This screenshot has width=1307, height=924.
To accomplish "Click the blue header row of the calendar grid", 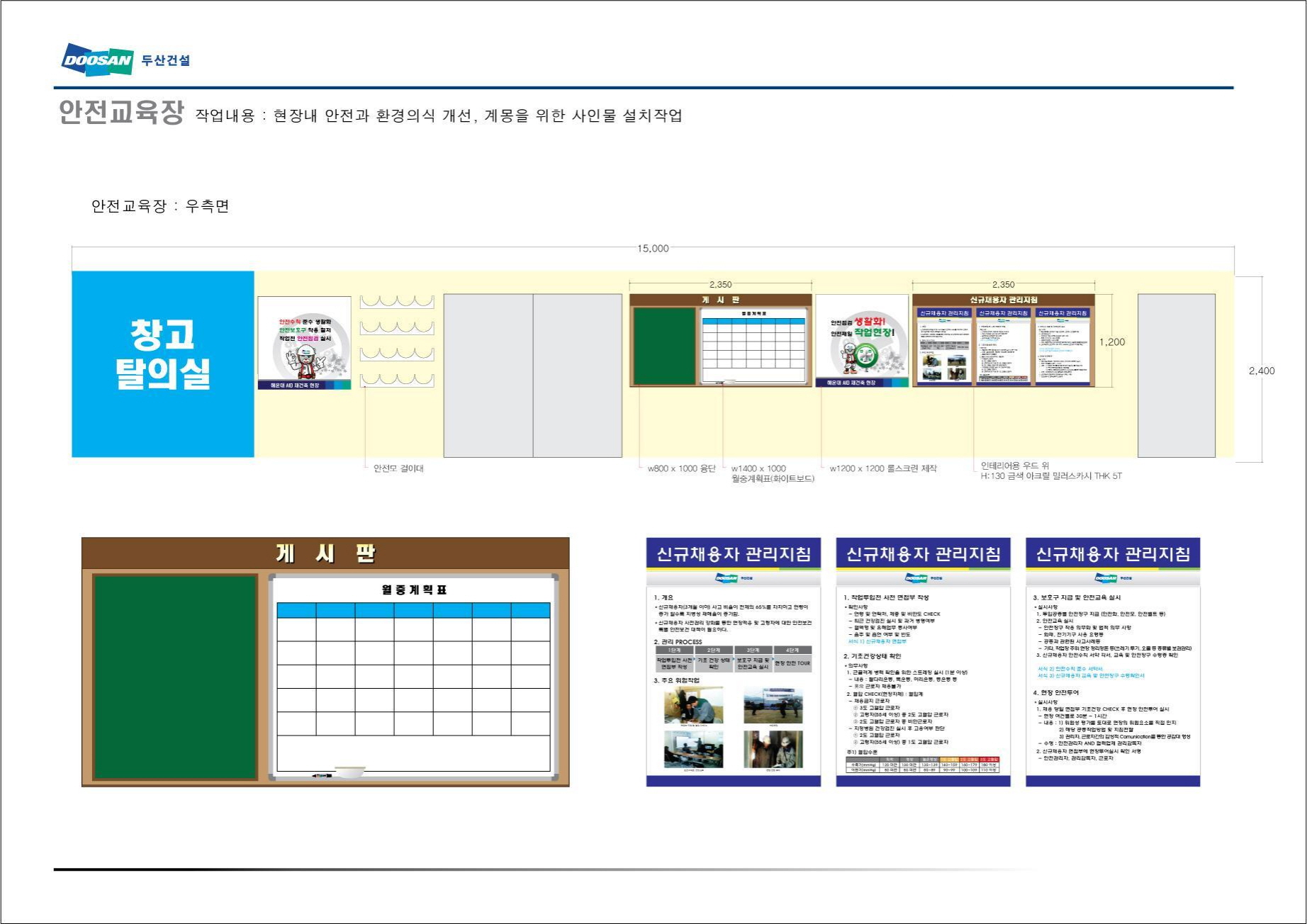I will [413, 610].
